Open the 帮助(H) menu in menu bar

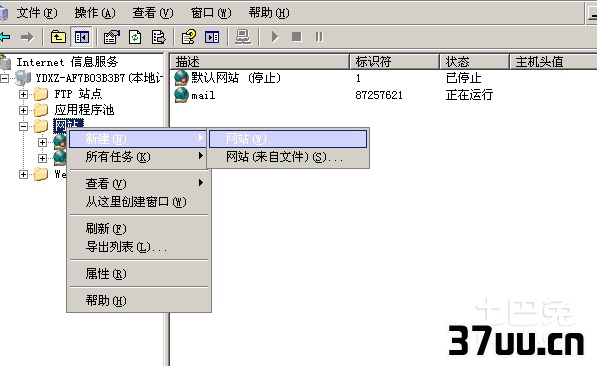(x=269, y=13)
